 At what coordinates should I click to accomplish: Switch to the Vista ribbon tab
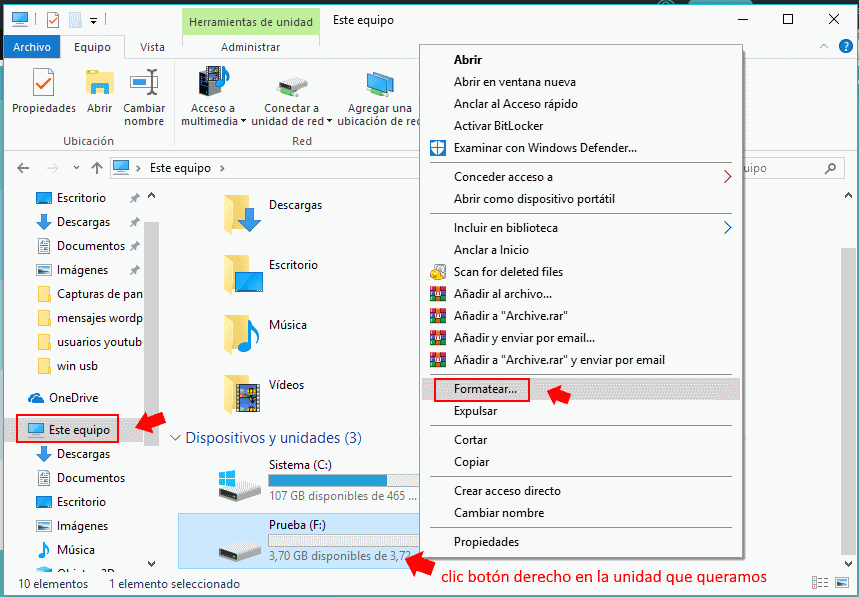[152, 47]
